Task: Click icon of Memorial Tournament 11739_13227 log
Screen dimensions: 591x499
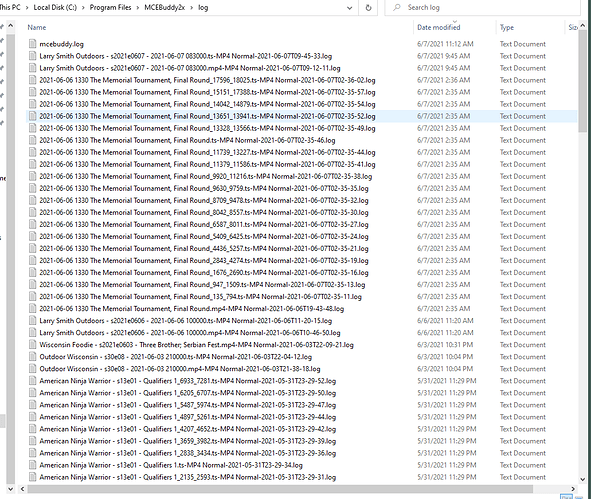Action: click(33, 152)
